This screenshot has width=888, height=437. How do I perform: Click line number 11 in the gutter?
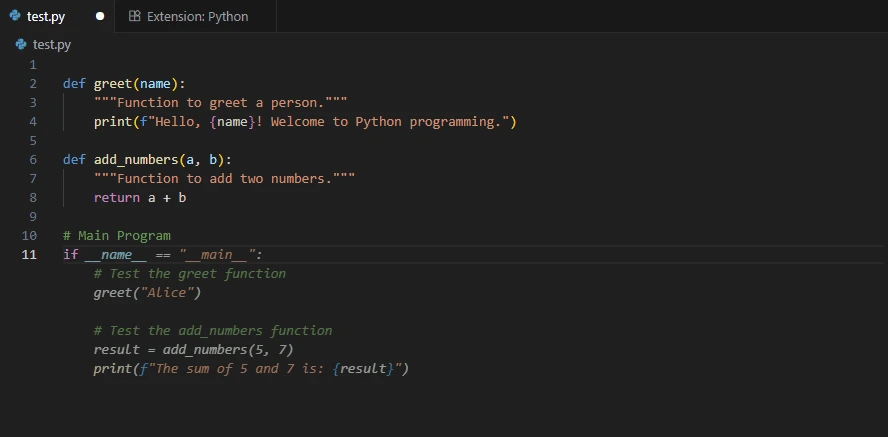(x=29, y=255)
